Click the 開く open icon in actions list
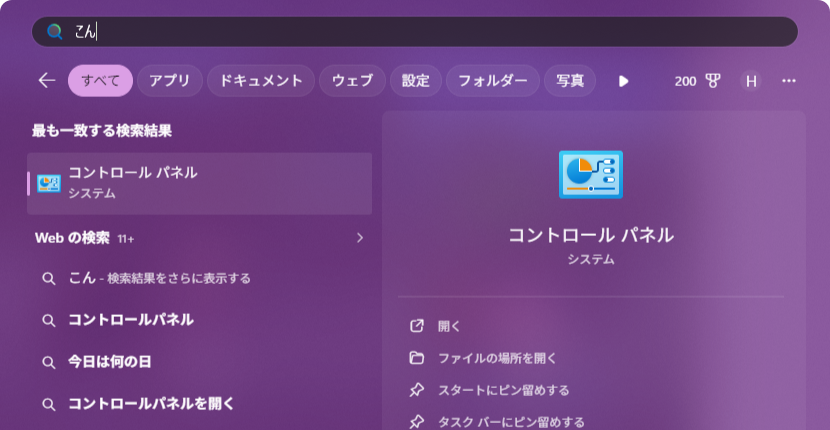The width and height of the screenshot is (830, 430). 417,326
